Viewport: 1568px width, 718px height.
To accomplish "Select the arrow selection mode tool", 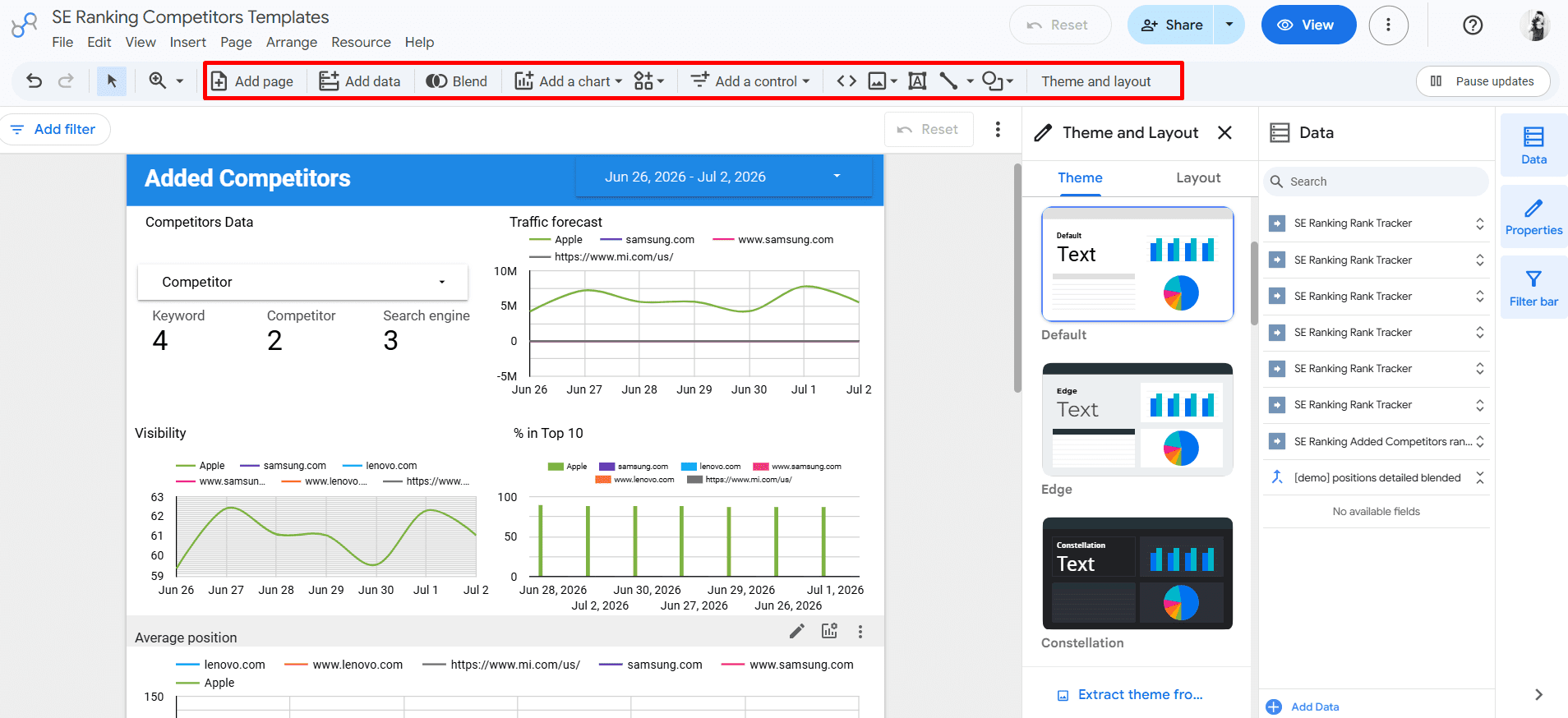I will click(112, 81).
